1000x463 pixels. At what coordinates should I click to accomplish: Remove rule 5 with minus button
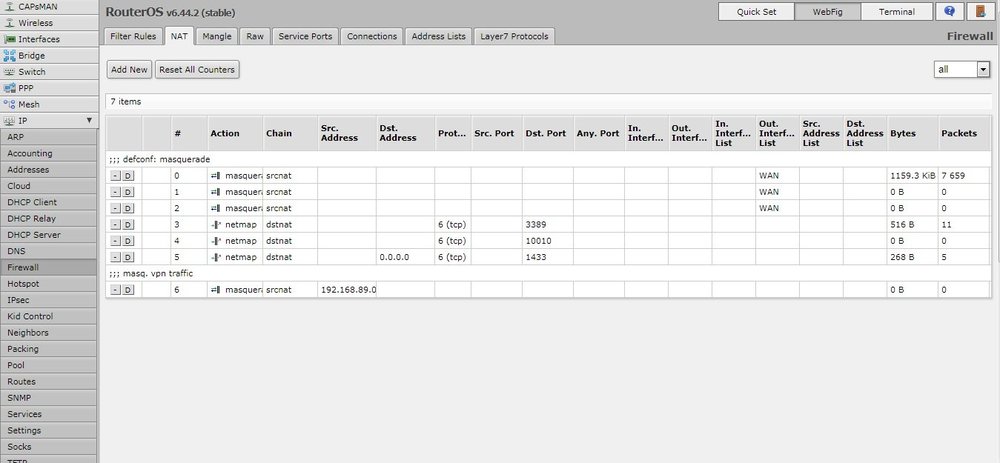tap(115, 257)
